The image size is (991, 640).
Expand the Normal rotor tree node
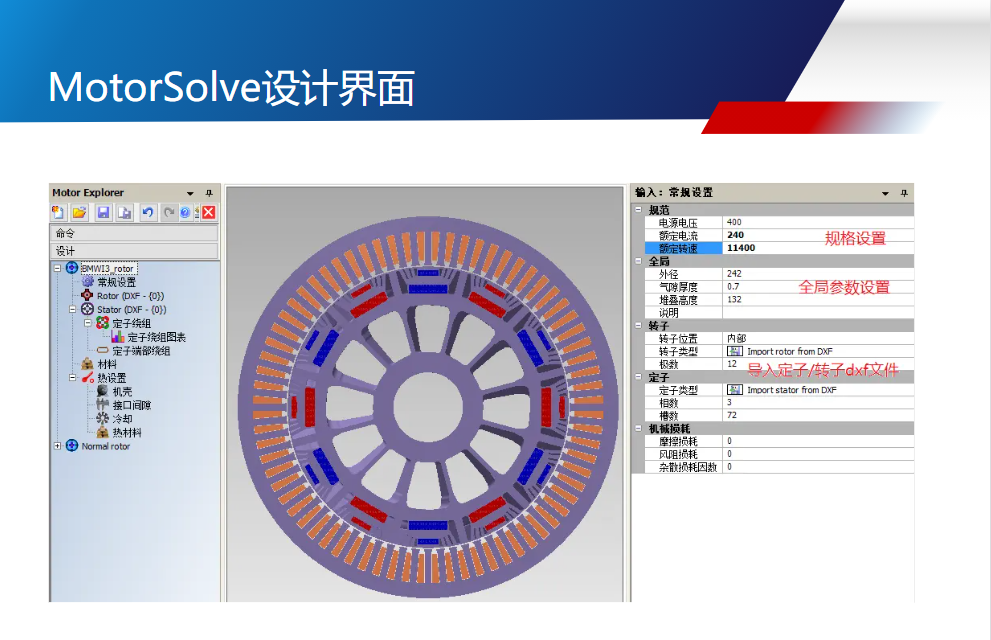coord(58,446)
